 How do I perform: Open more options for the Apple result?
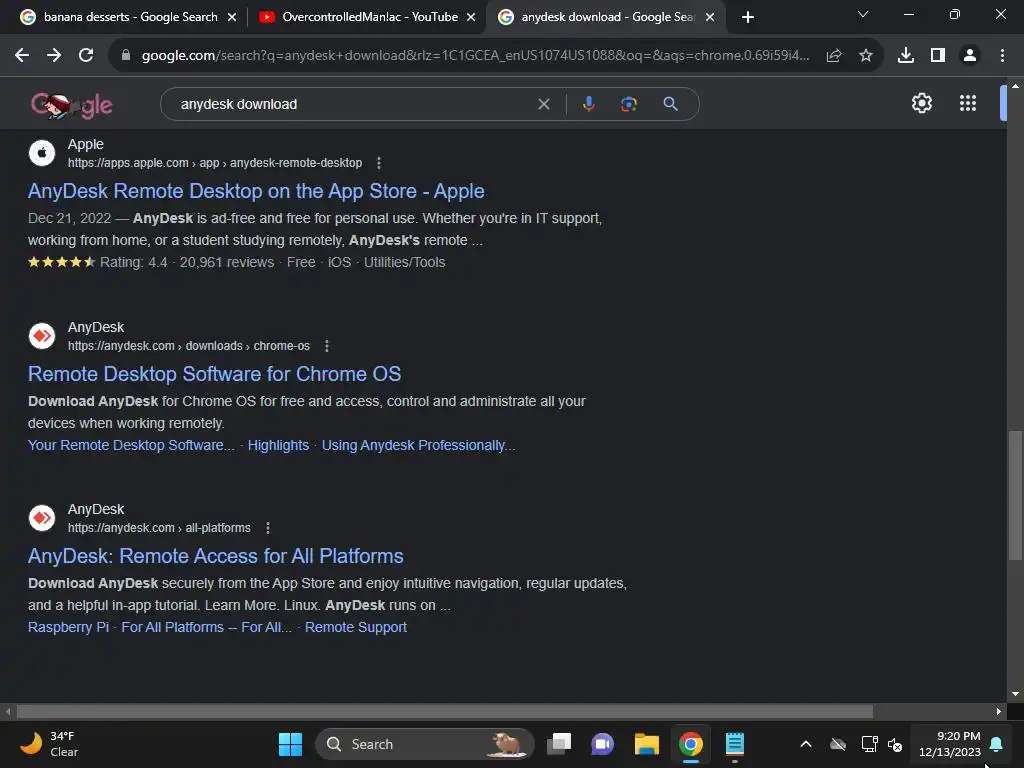coord(379,163)
